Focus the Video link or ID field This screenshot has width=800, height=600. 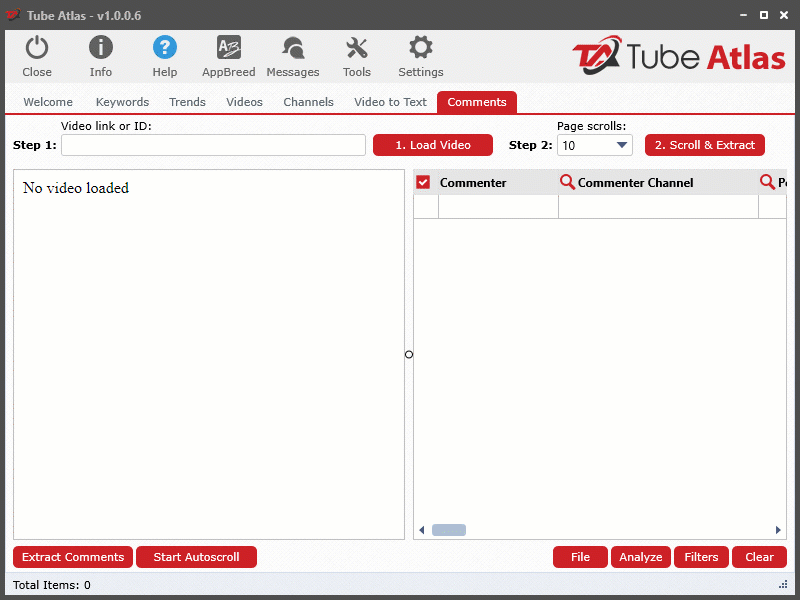pyautogui.click(x=213, y=145)
